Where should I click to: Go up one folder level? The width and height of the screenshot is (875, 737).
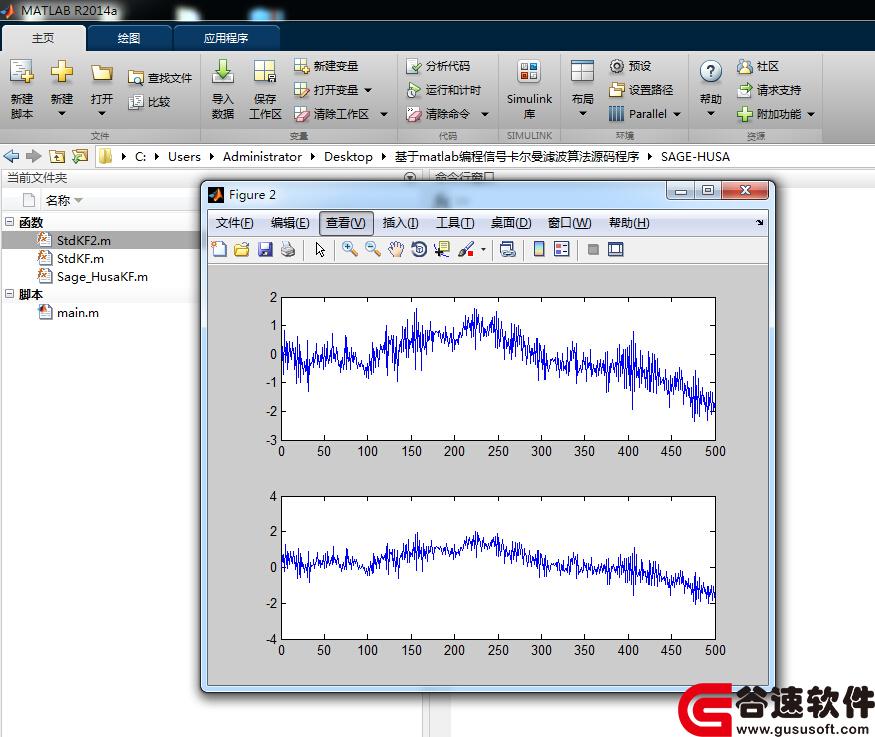point(57,157)
